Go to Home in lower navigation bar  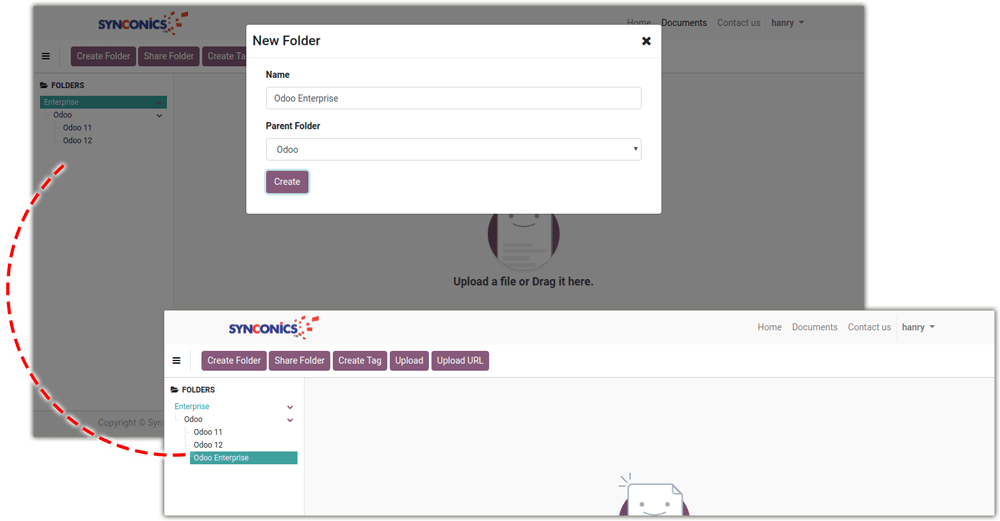769,327
